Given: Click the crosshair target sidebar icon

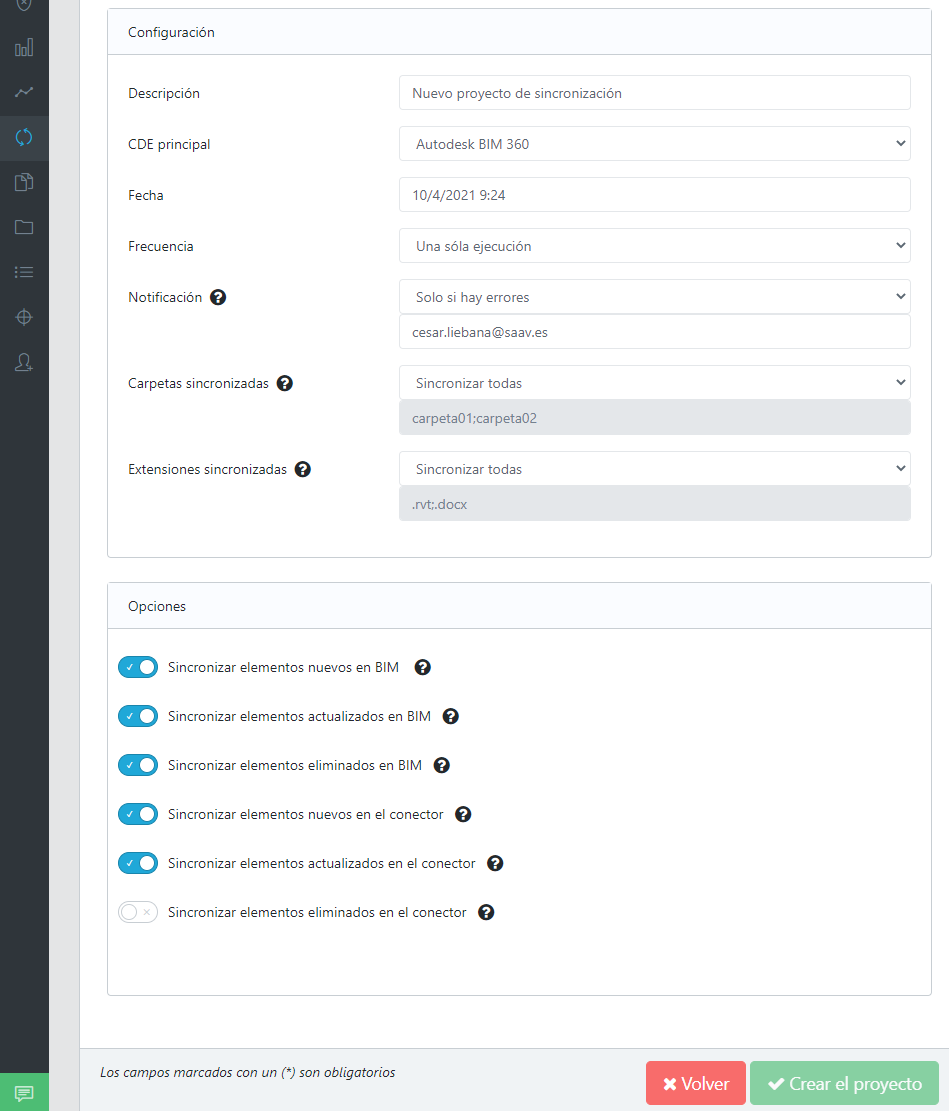Looking at the screenshot, I should (24, 317).
